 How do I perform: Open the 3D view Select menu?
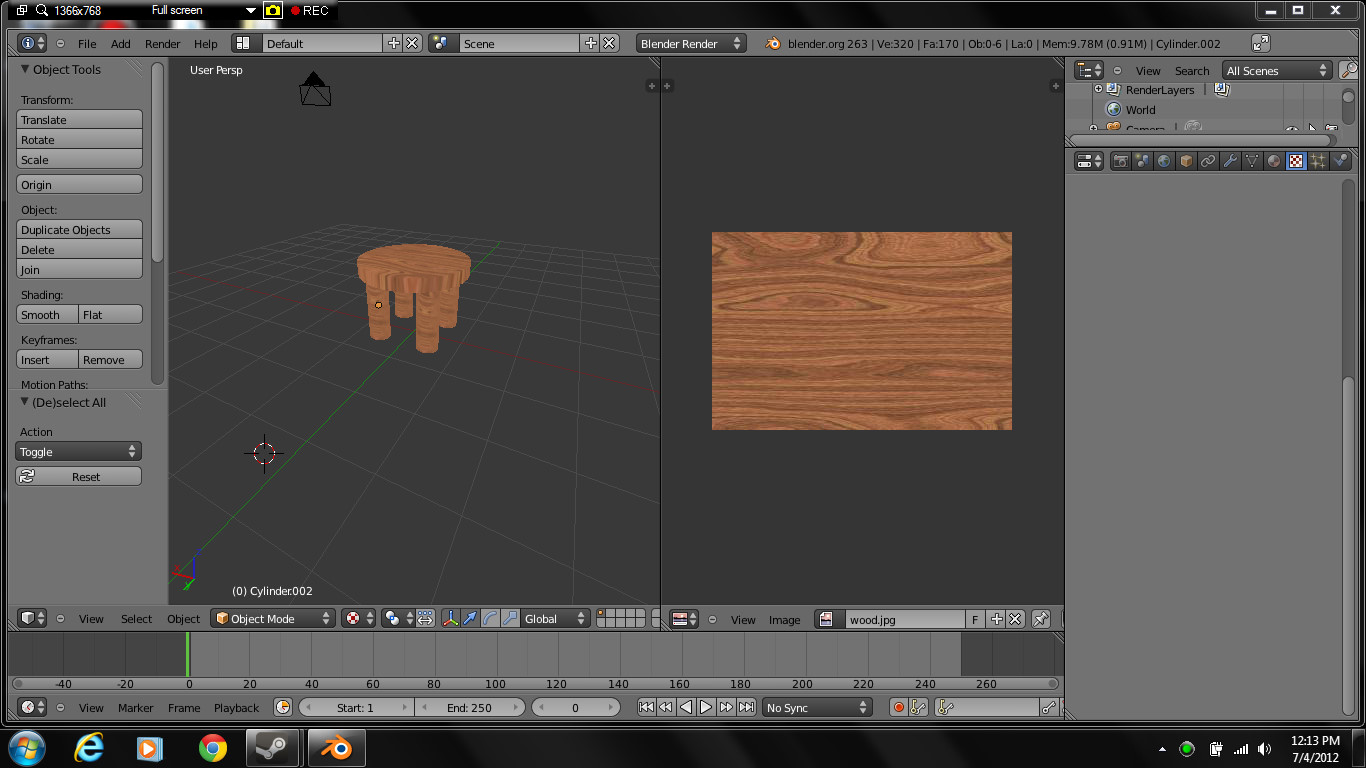(137, 619)
